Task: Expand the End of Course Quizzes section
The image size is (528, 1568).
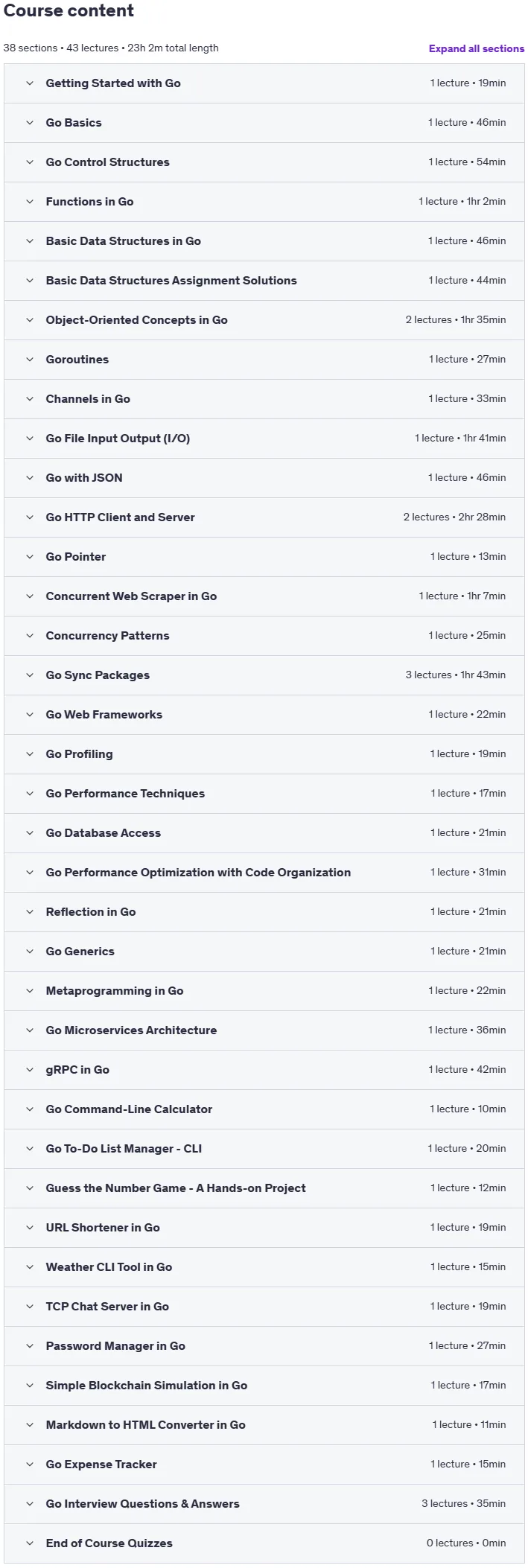Action: (x=264, y=1543)
